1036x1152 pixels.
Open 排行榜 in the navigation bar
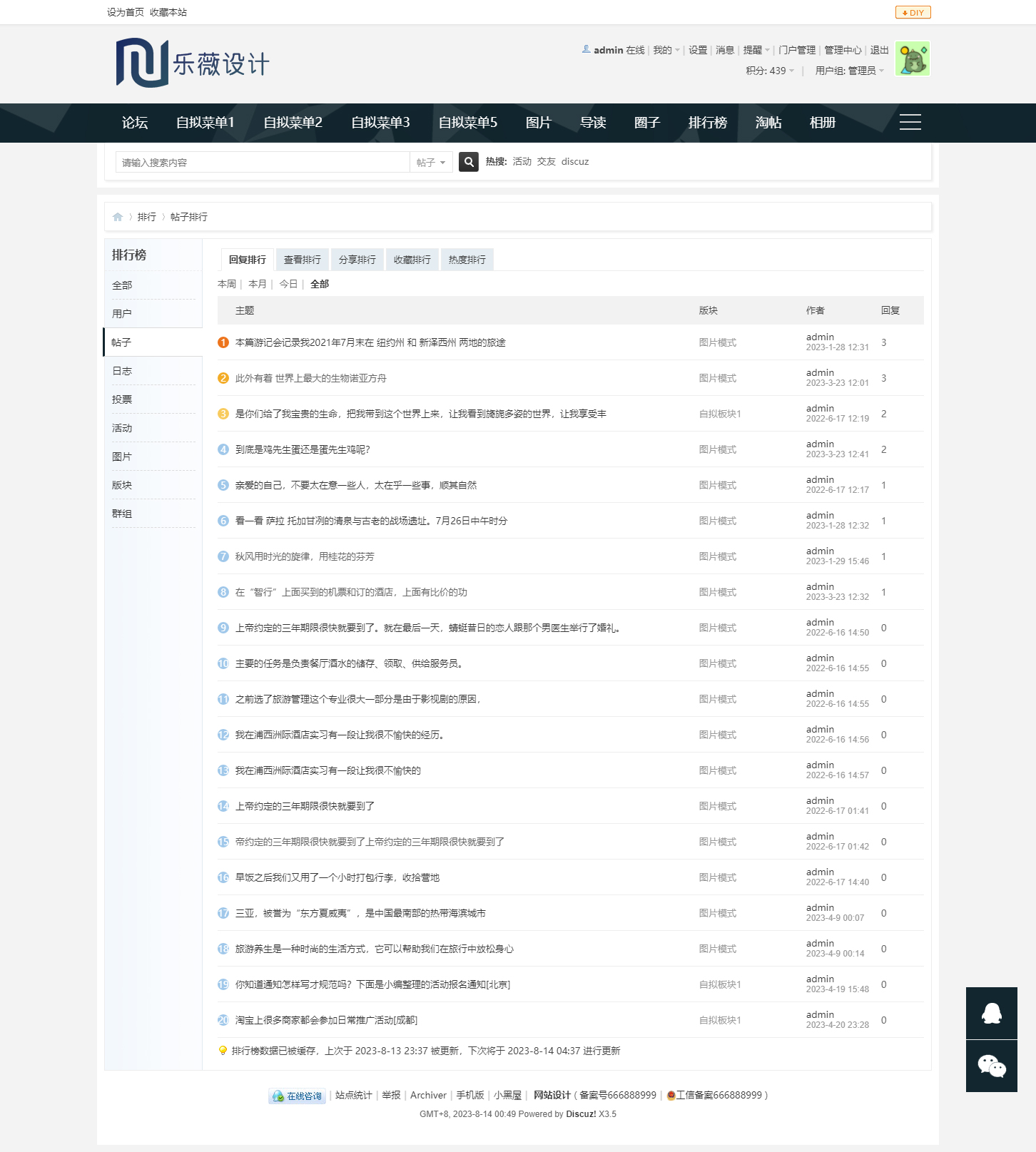[x=707, y=123]
